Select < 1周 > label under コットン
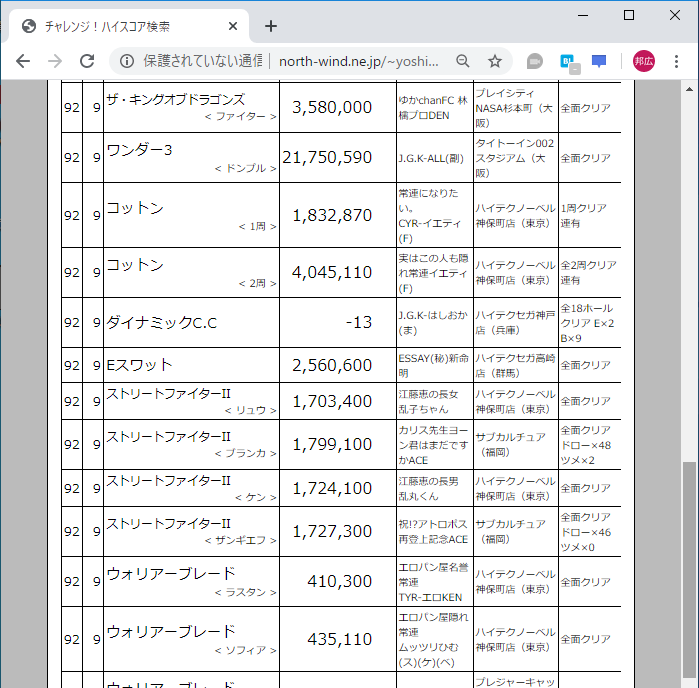The width and height of the screenshot is (699, 688). pyautogui.click(x=258, y=226)
